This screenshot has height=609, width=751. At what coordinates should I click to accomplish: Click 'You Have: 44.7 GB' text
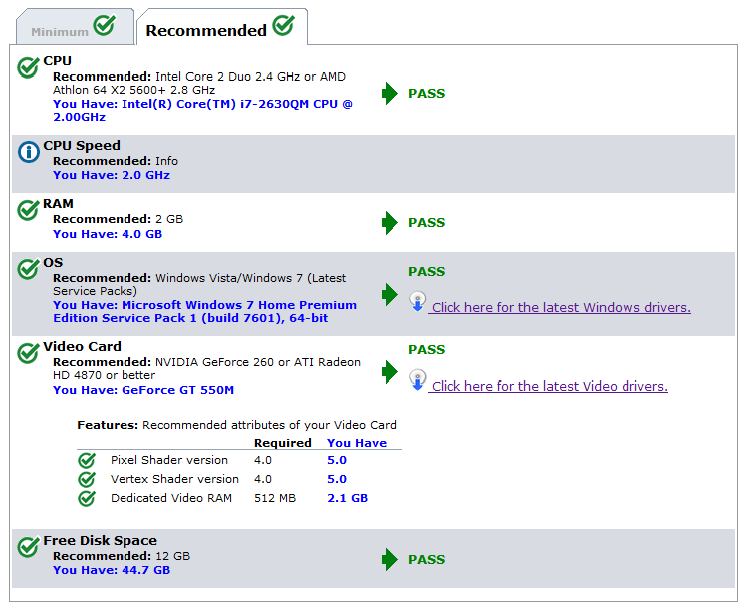[111, 570]
